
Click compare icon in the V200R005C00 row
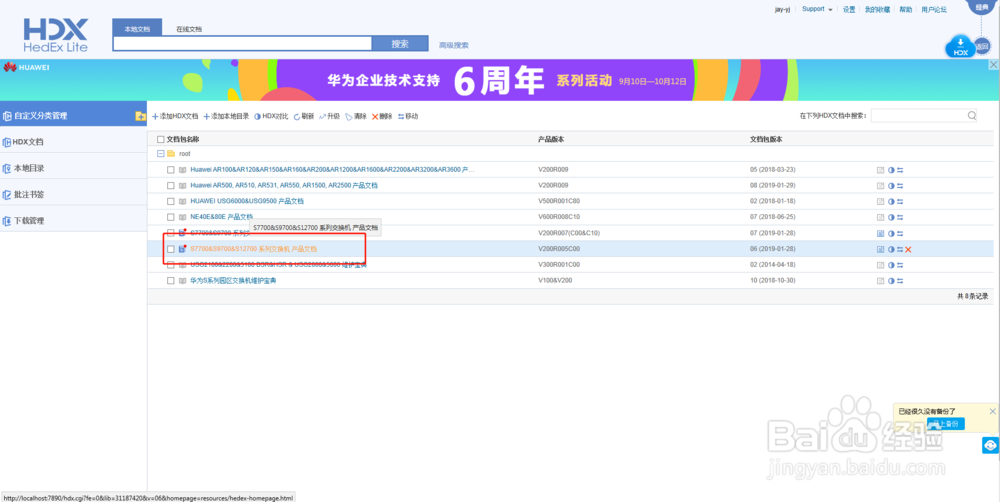[x=891, y=249]
